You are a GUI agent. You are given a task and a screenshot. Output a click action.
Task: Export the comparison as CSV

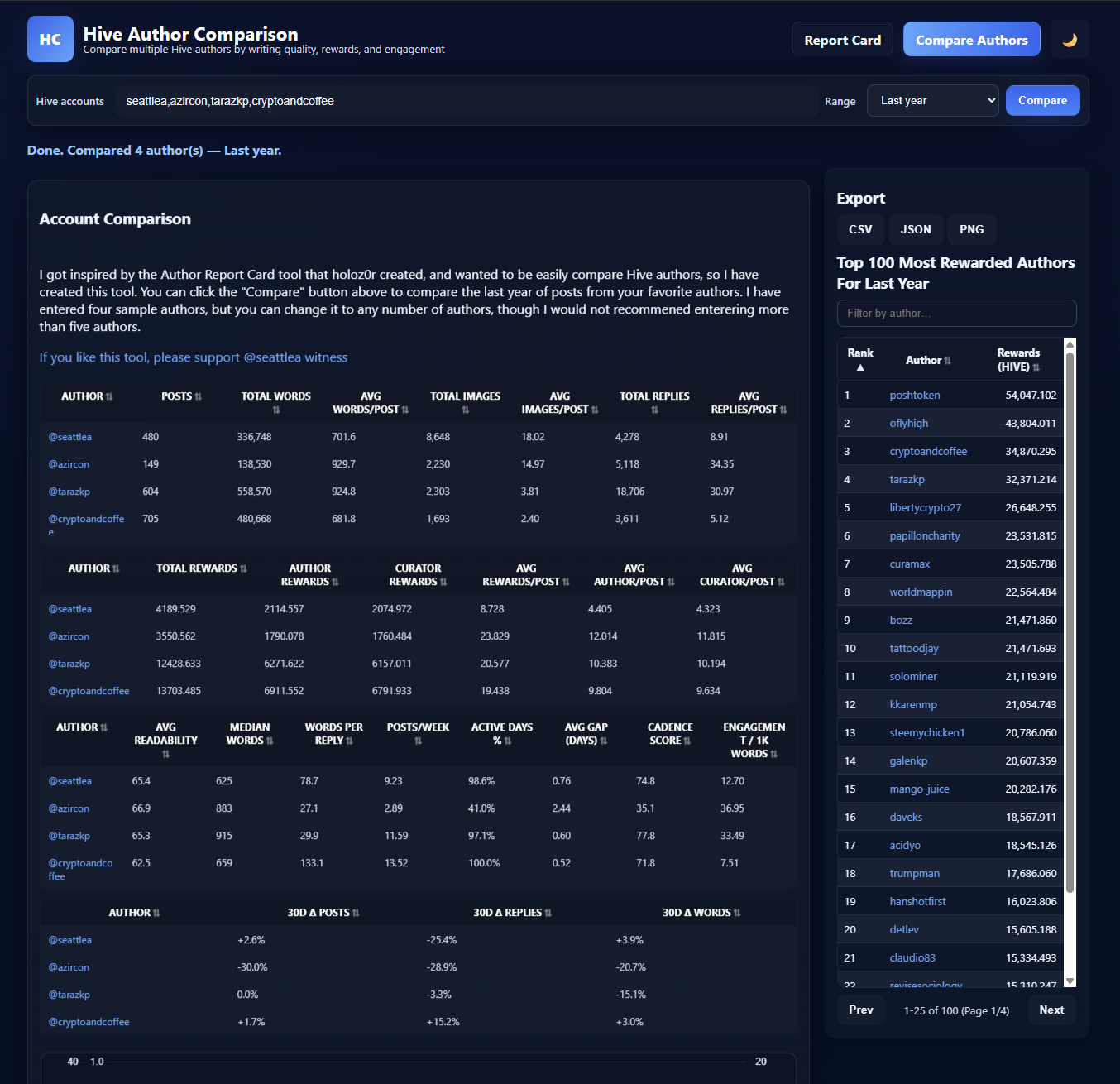860,229
